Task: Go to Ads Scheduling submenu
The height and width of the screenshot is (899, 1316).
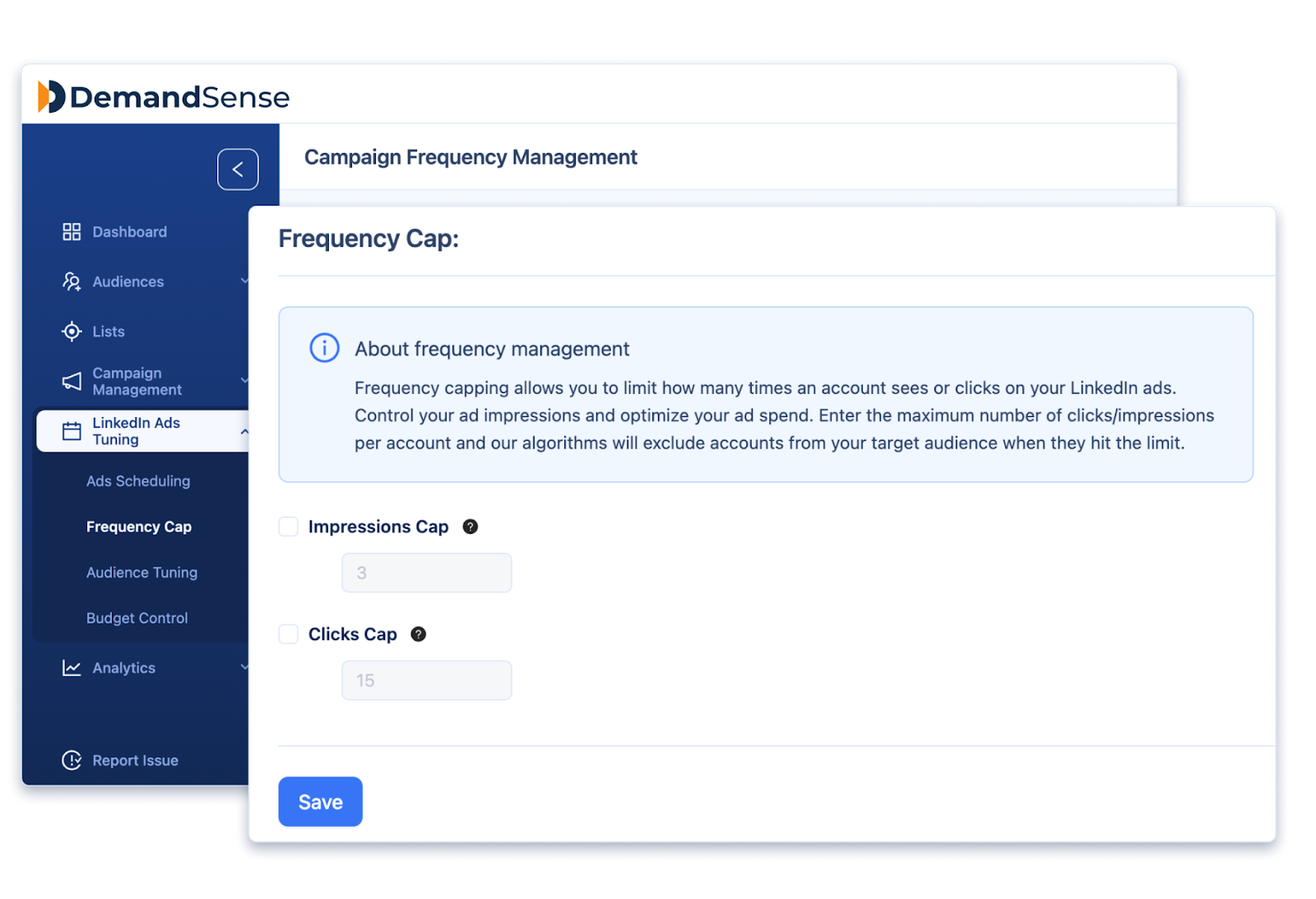Action: pos(138,481)
